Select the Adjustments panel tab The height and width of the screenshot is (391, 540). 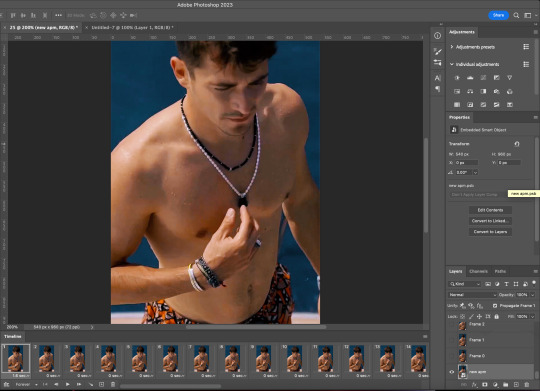(x=461, y=32)
